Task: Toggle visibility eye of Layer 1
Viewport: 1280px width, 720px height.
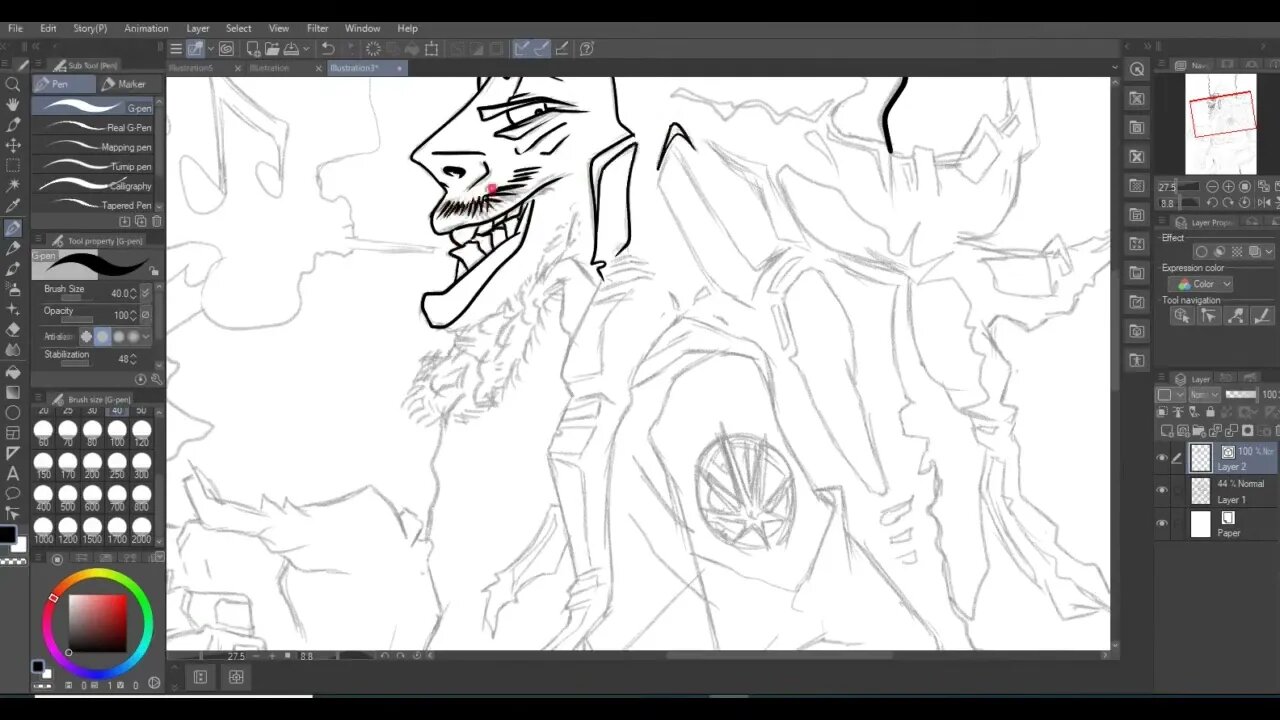Action: coord(1162,491)
